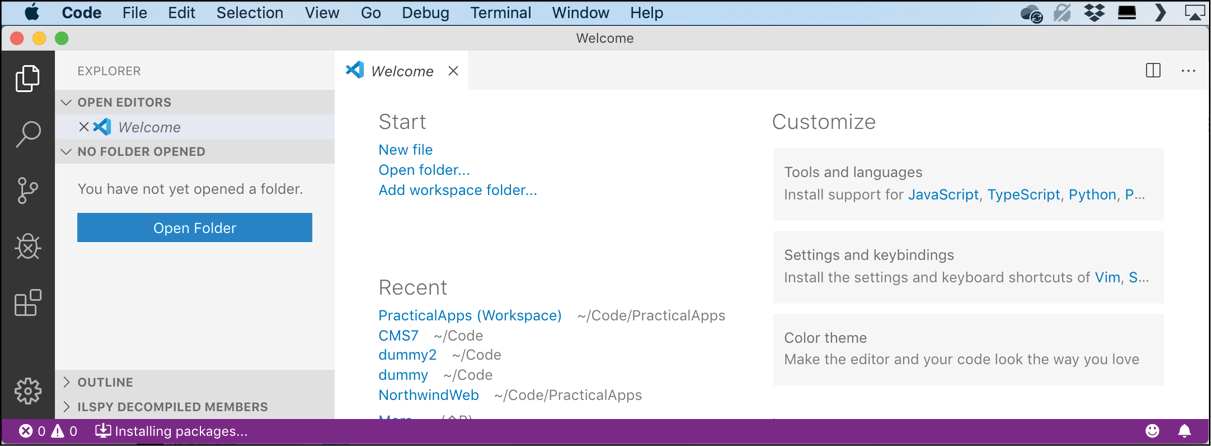The width and height of the screenshot is (1211, 446).
Task: Open the recent dummy folder
Action: point(403,375)
